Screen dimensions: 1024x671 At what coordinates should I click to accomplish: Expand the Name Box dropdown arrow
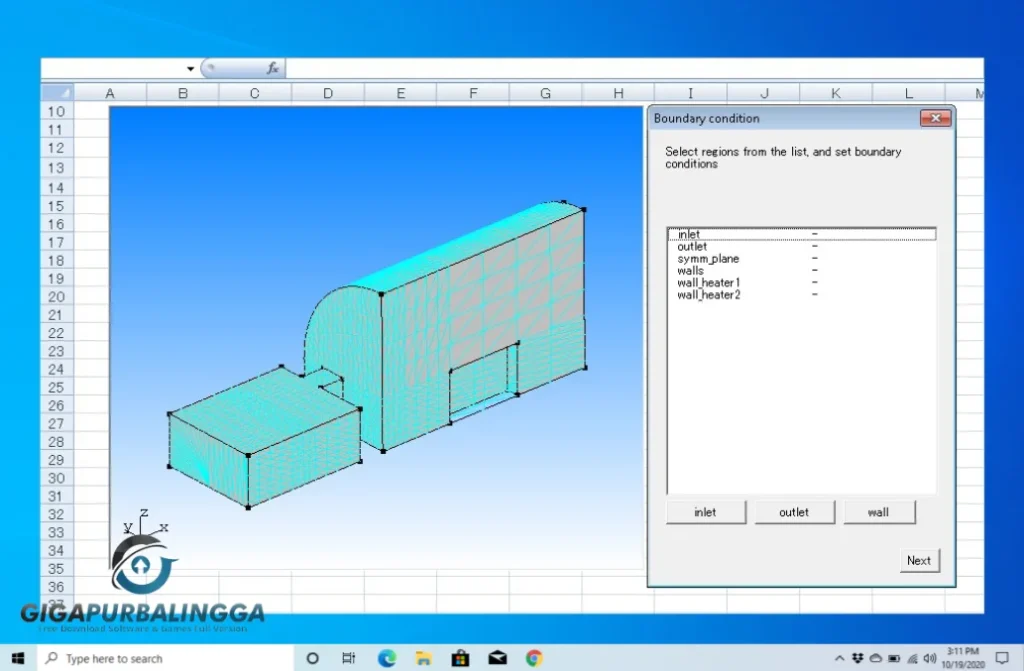click(x=190, y=68)
